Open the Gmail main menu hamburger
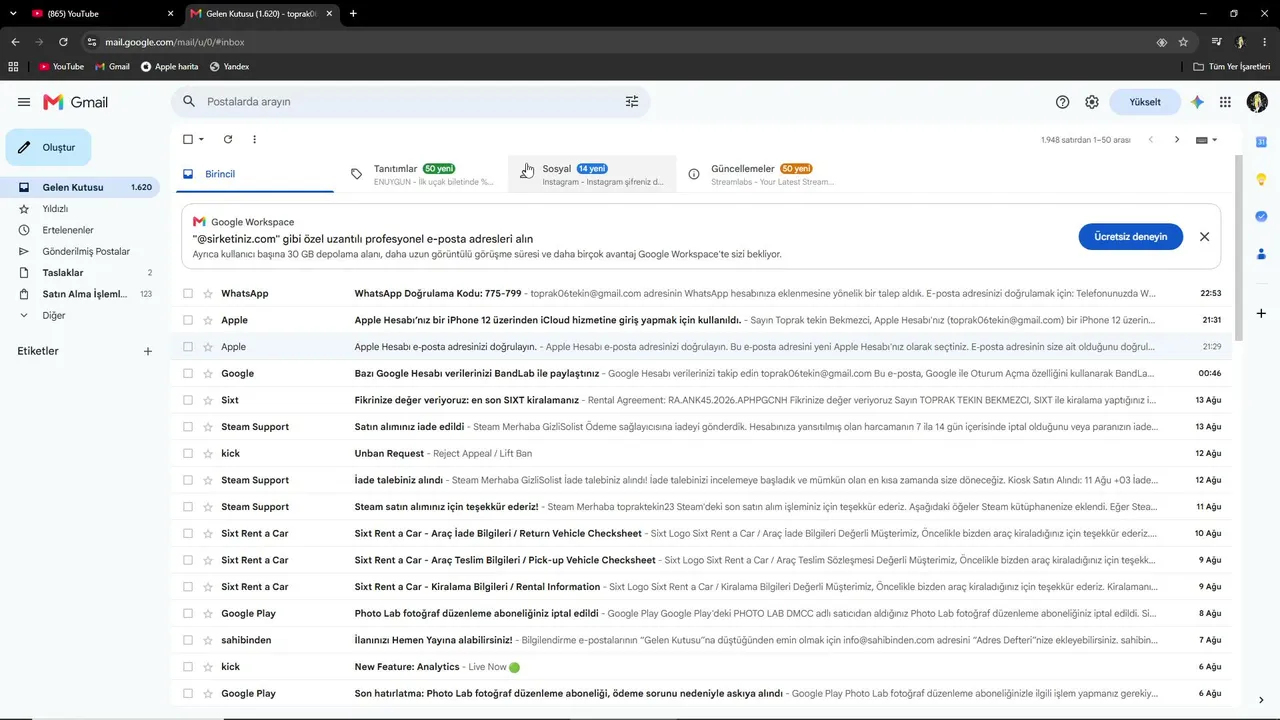 24,102
